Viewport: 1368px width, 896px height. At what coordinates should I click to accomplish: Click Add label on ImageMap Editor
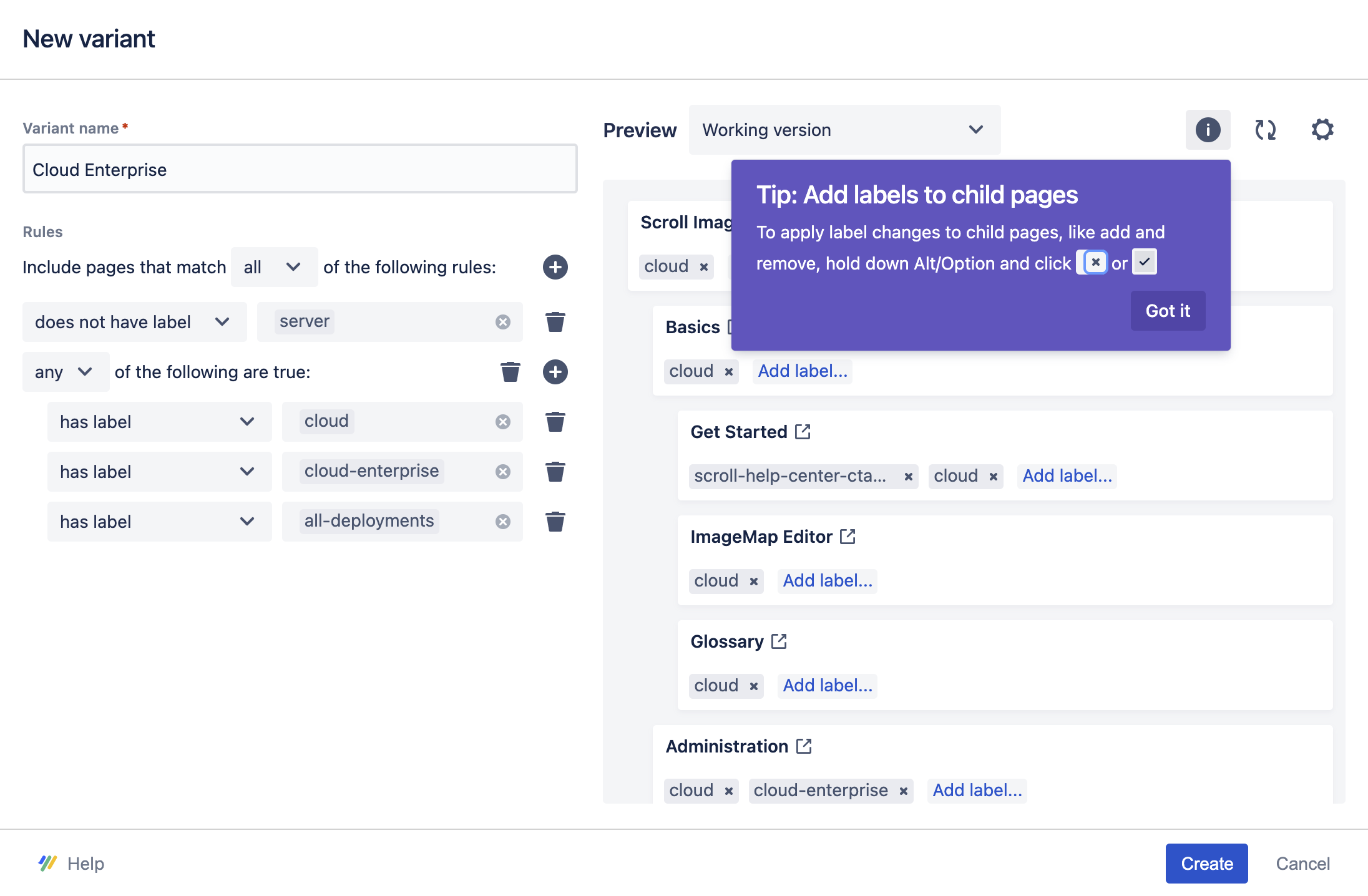(827, 580)
